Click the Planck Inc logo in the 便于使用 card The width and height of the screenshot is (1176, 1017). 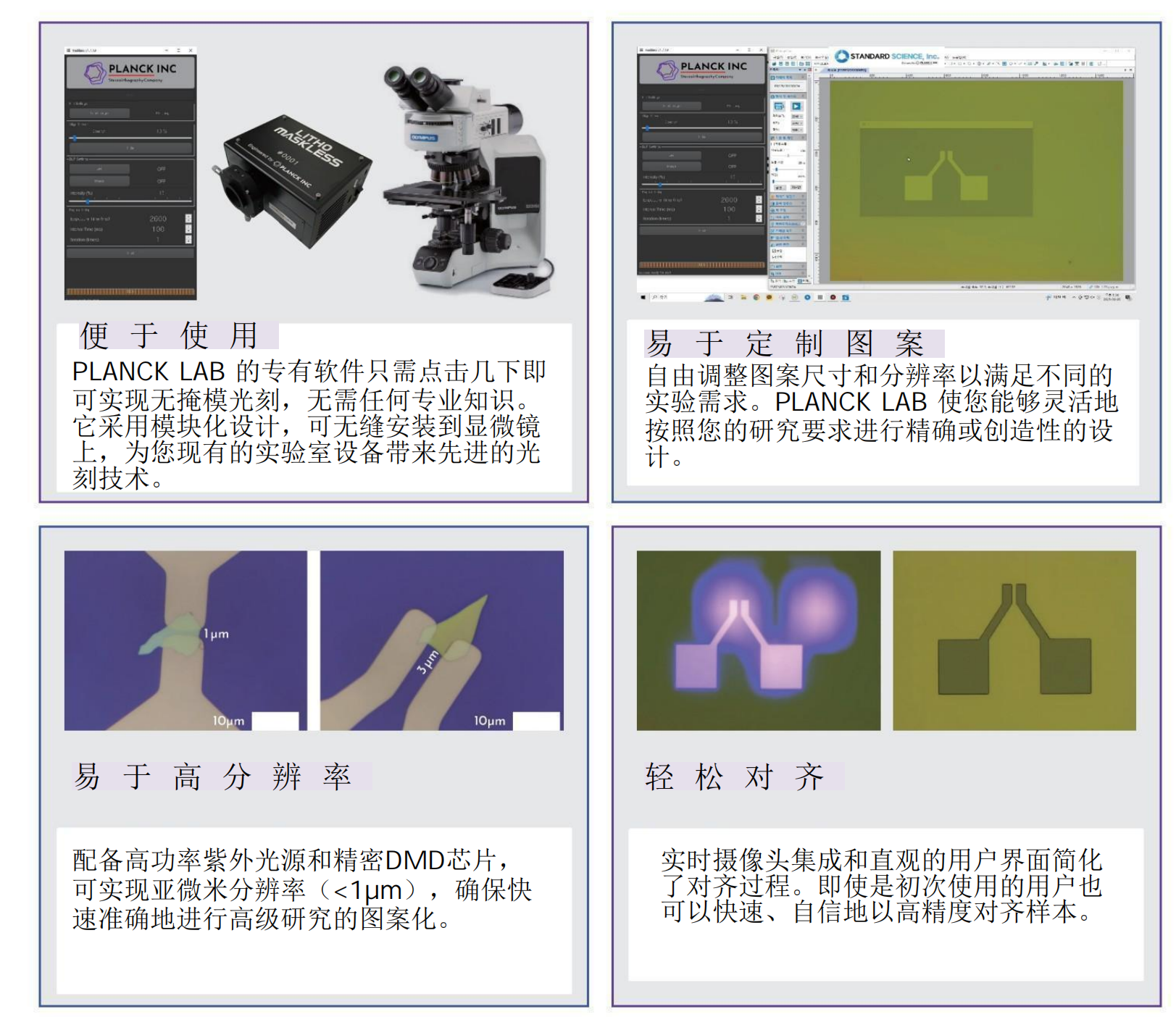pyautogui.click(x=130, y=72)
